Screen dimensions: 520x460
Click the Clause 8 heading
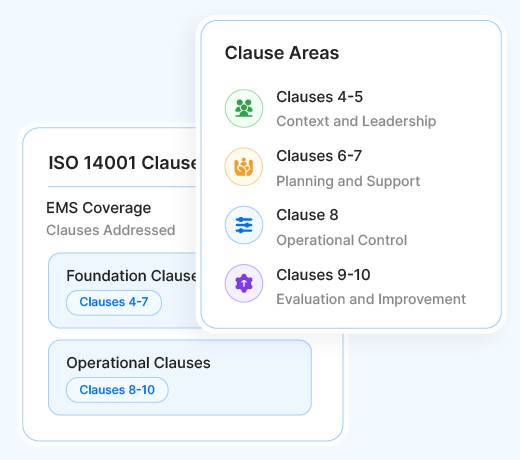click(x=307, y=215)
